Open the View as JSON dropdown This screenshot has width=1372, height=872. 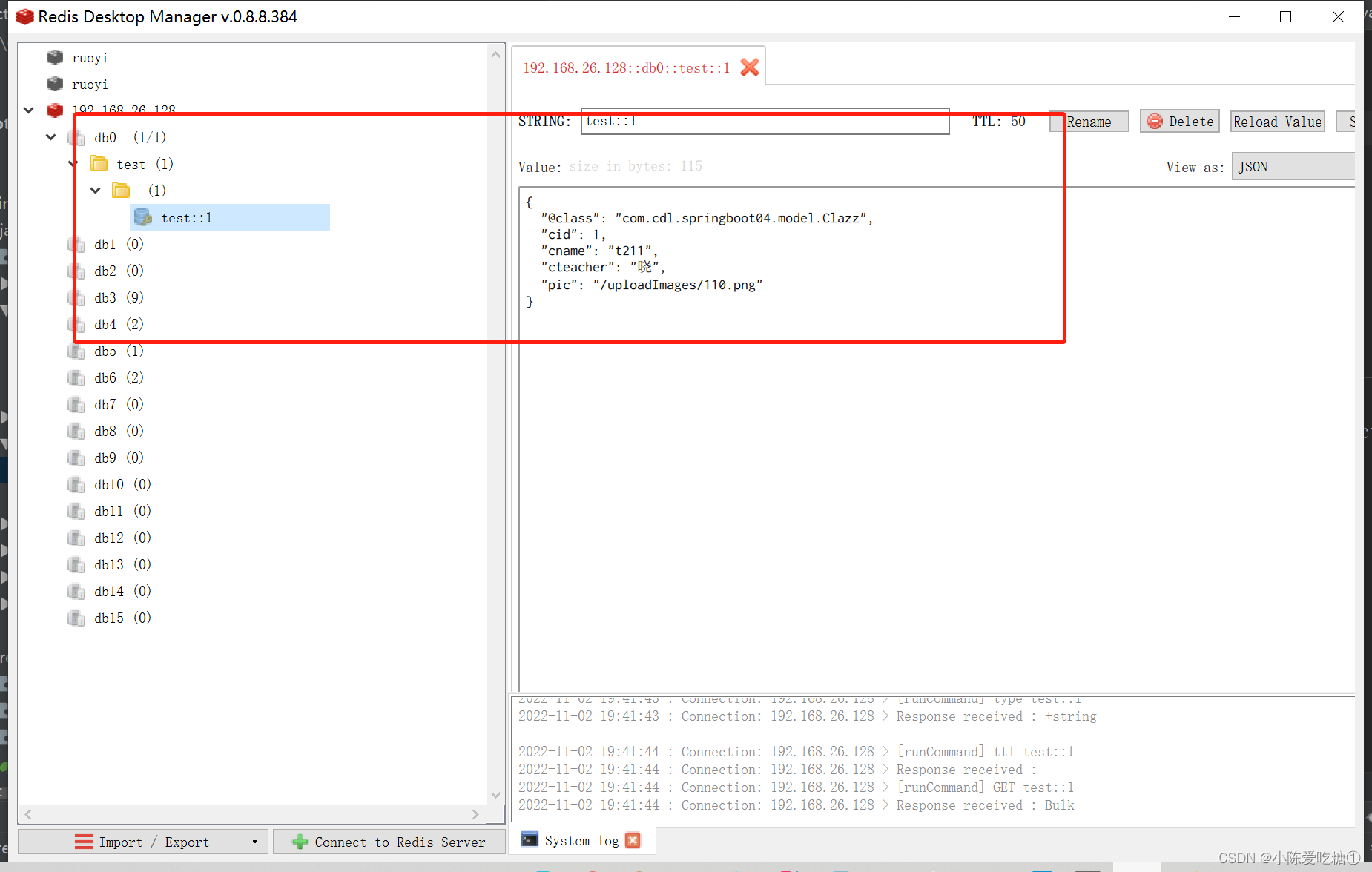click(1293, 167)
